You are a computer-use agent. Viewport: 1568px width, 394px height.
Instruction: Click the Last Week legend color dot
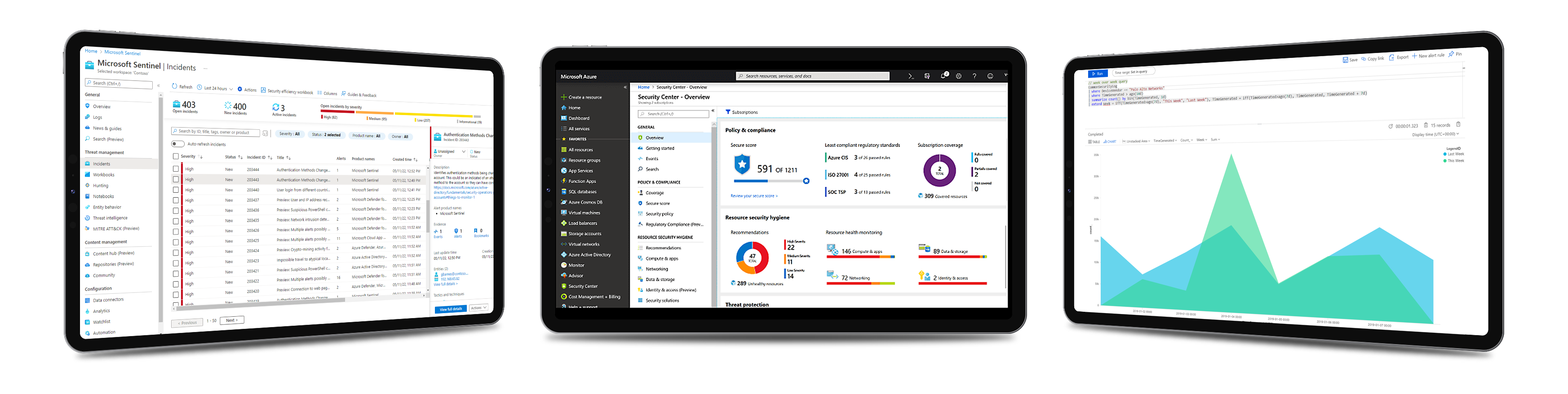1445,154
